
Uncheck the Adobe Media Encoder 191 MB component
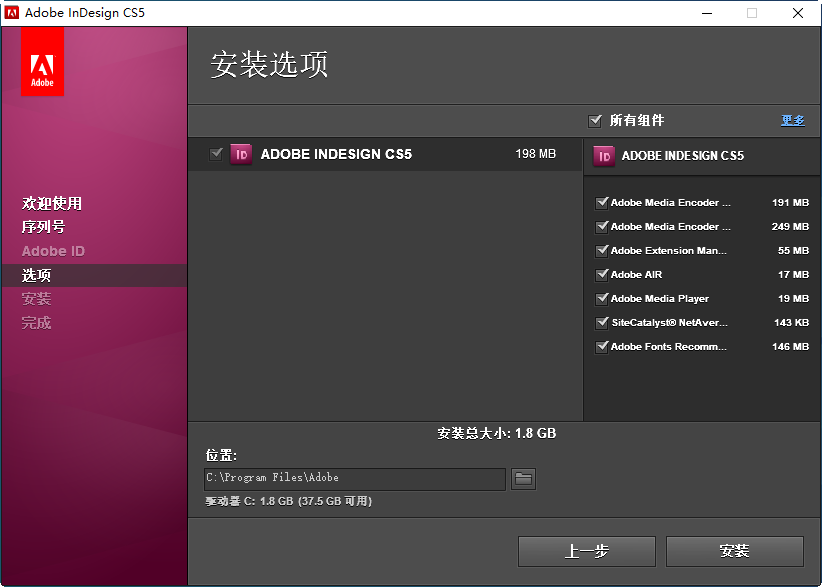click(602, 203)
